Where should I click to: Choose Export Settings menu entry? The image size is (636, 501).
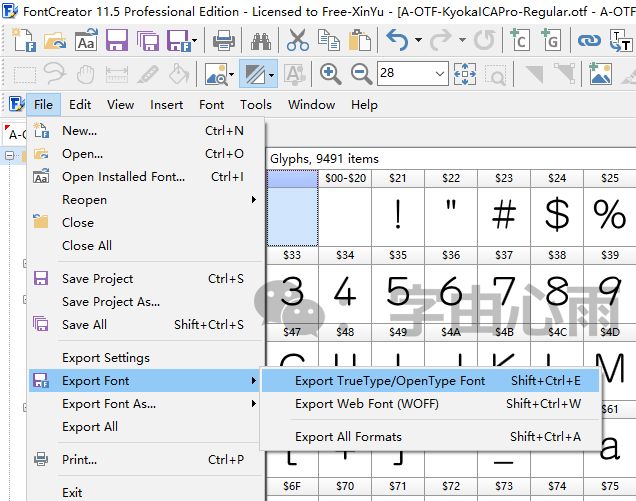click(x=146, y=358)
